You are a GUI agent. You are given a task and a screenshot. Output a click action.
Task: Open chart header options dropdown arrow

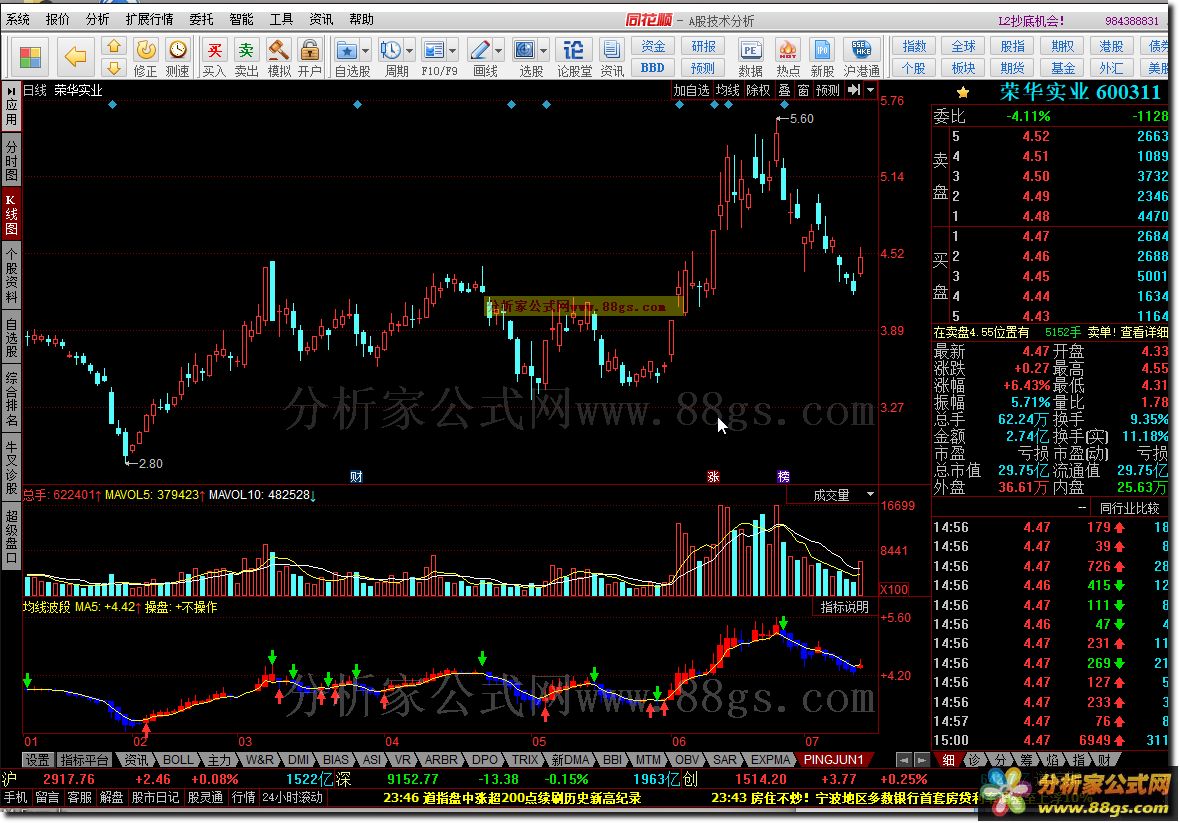(871, 90)
